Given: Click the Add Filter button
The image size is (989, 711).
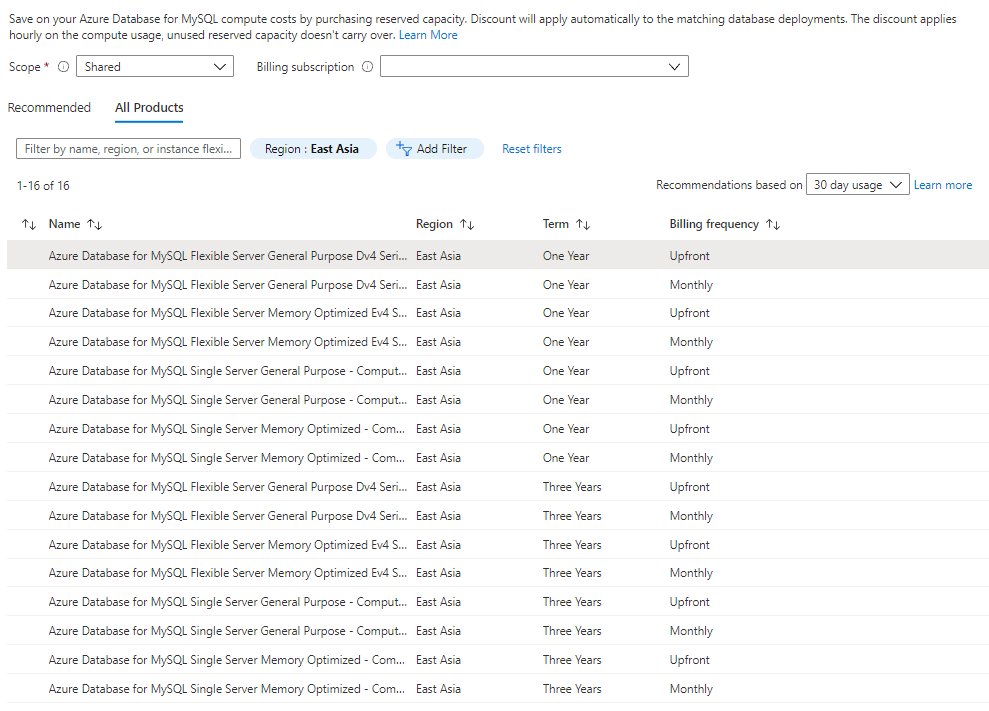Looking at the screenshot, I should (435, 148).
